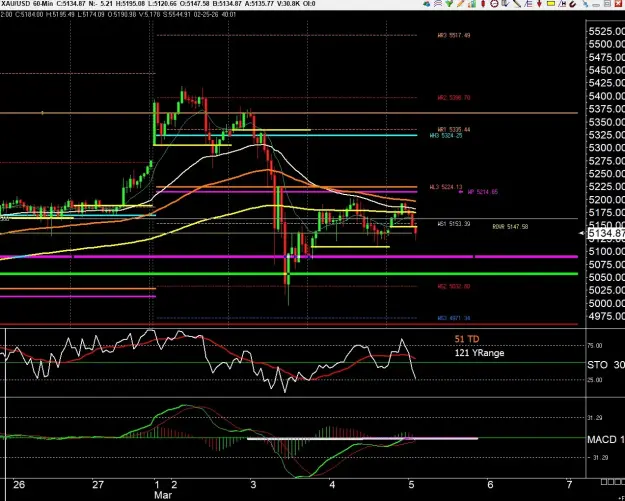Click the small squares at bottom right corner
The width and height of the screenshot is (625, 501).
tap(612, 482)
